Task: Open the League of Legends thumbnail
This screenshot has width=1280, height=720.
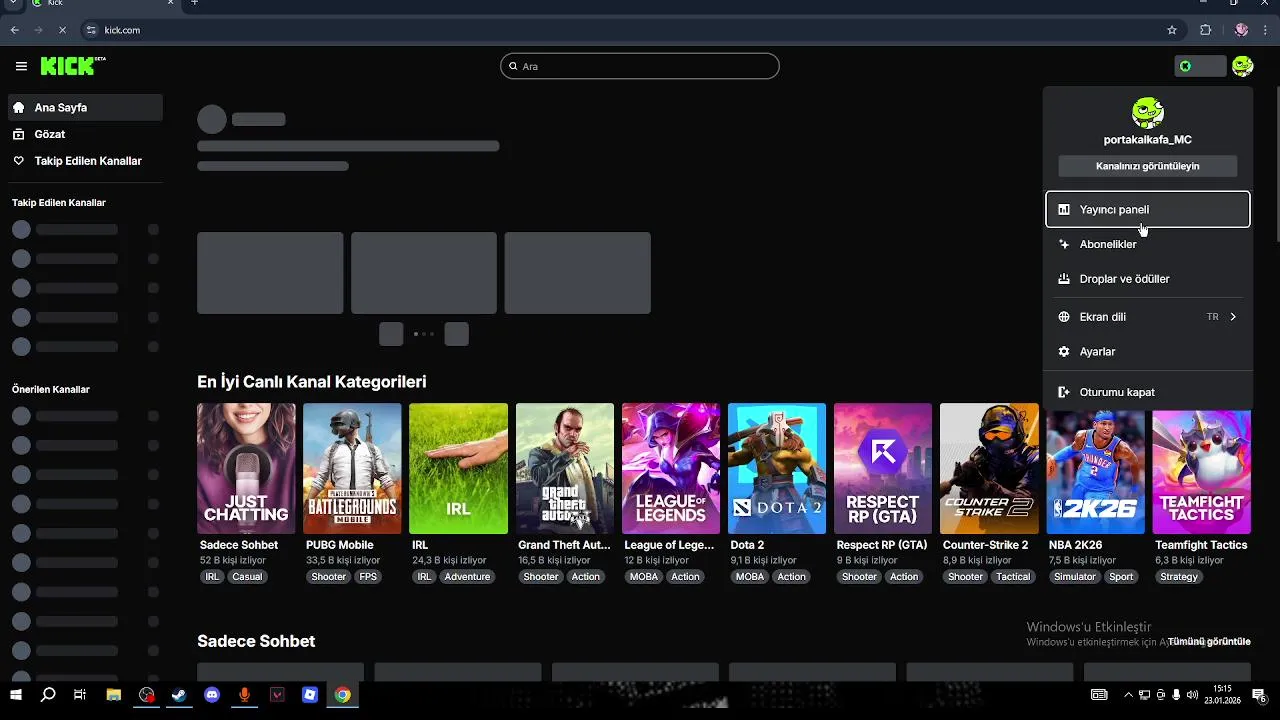Action: 671,468
